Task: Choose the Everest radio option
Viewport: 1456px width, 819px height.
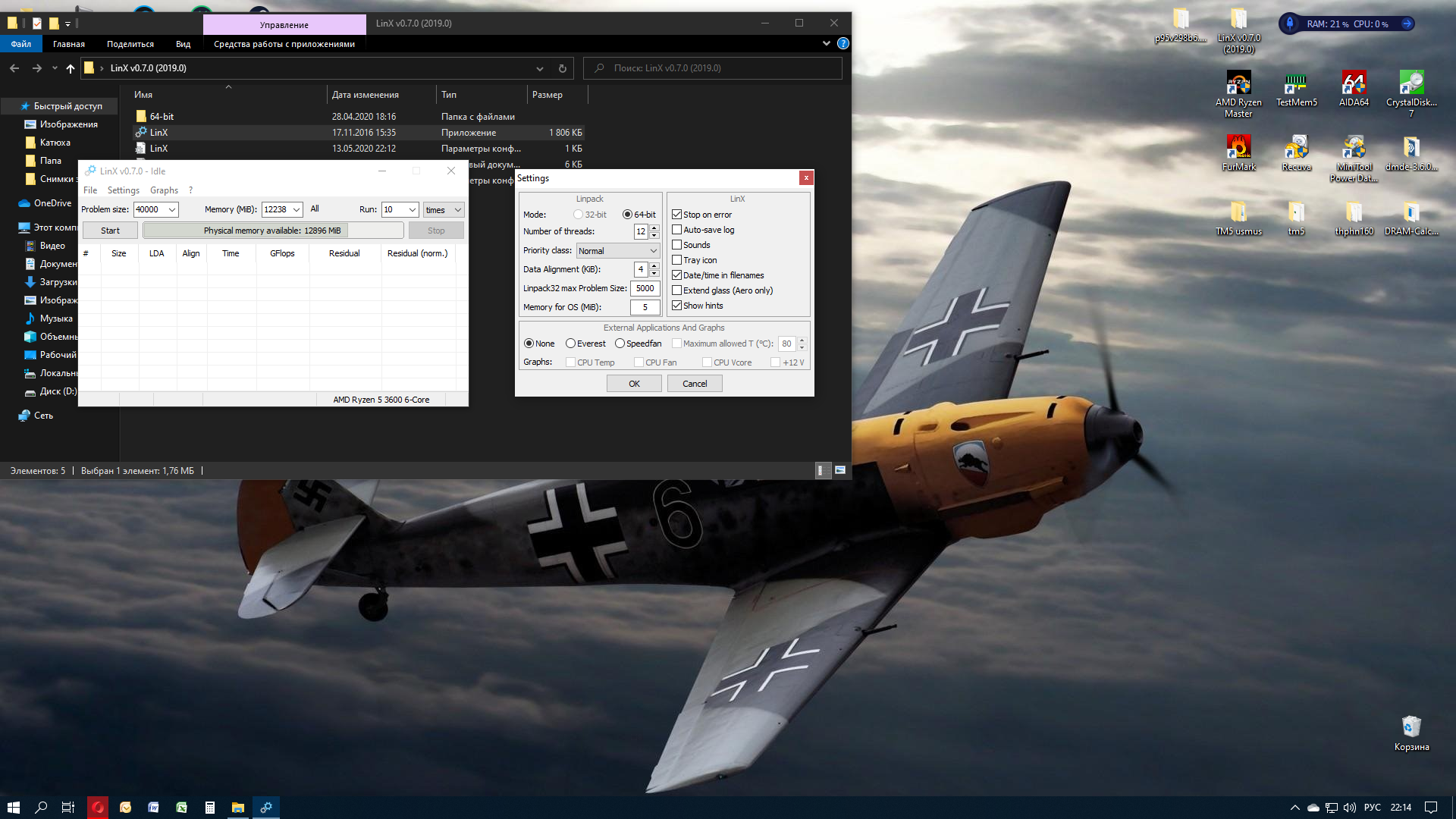Action: pyautogui.click(x=570, y=344)
